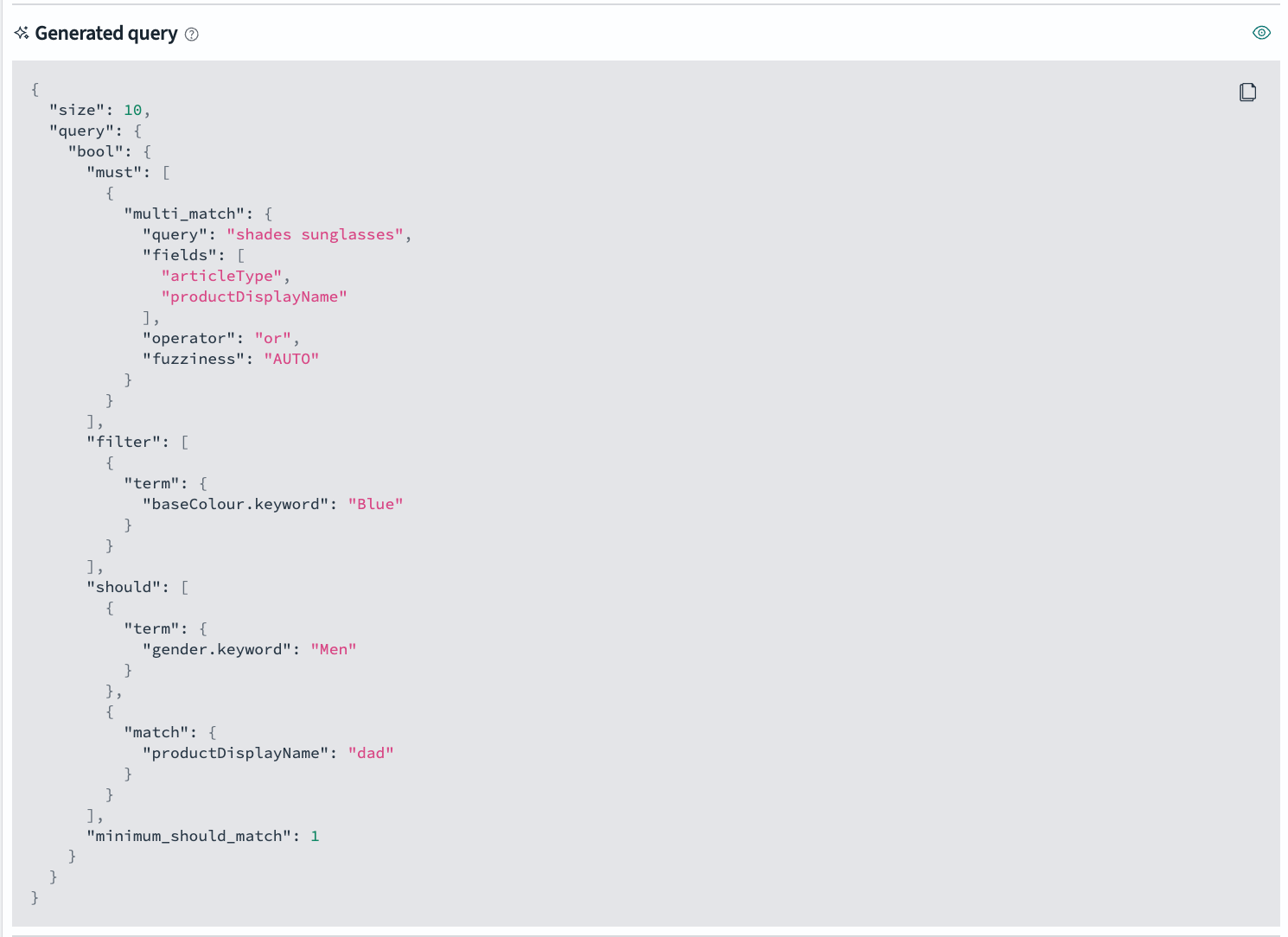The width and height of the screenshot is (1288, 937).
Task: Select the filter array opening bracket
Action: [x=184, y=441]
